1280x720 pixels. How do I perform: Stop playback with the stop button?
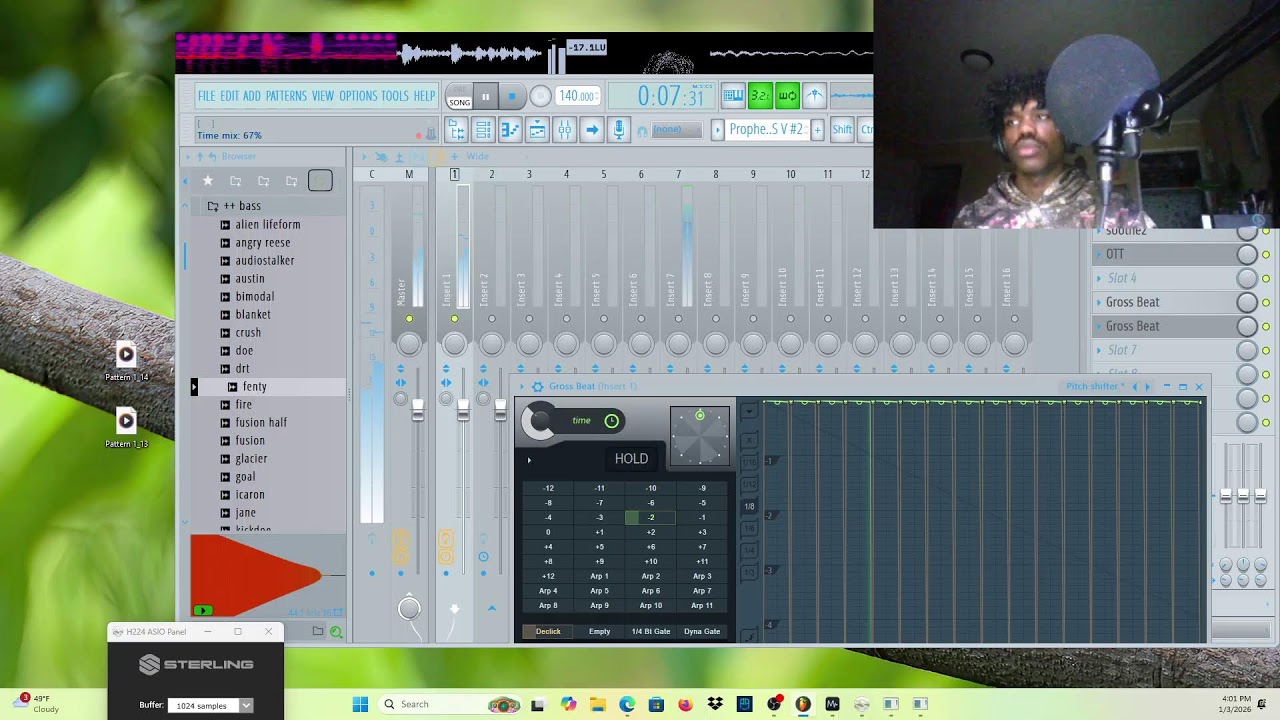coord(512,97)
